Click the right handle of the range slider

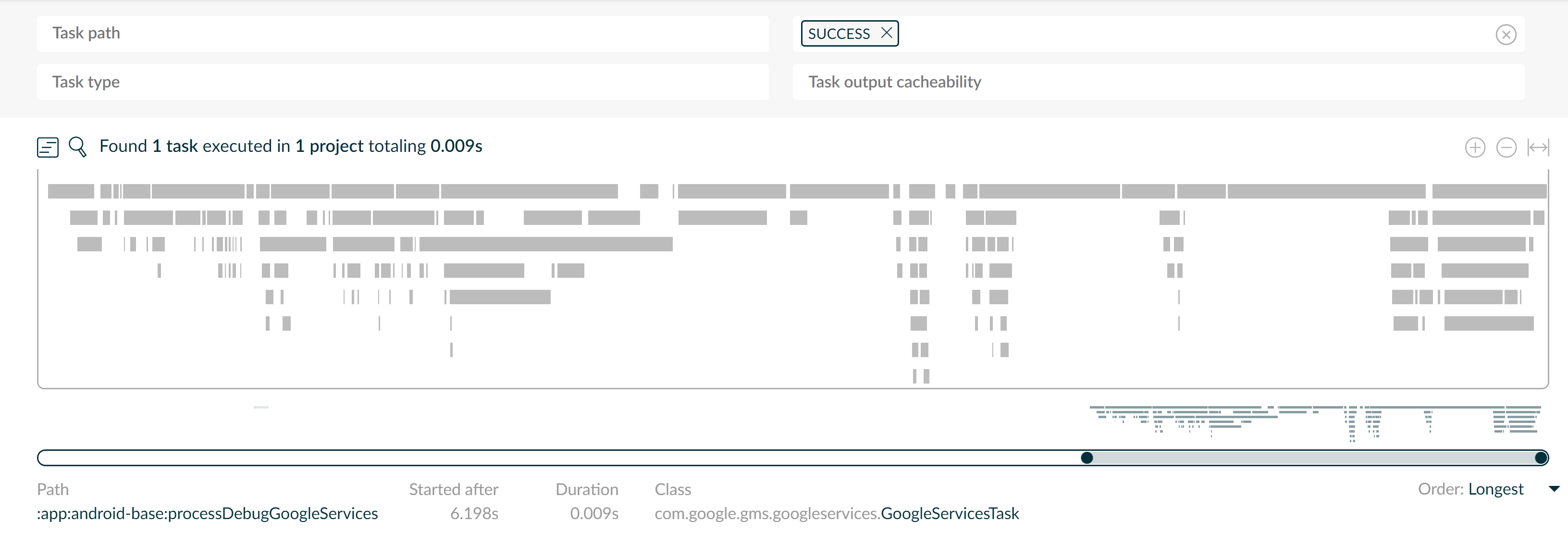click(x=1541, y=459)
